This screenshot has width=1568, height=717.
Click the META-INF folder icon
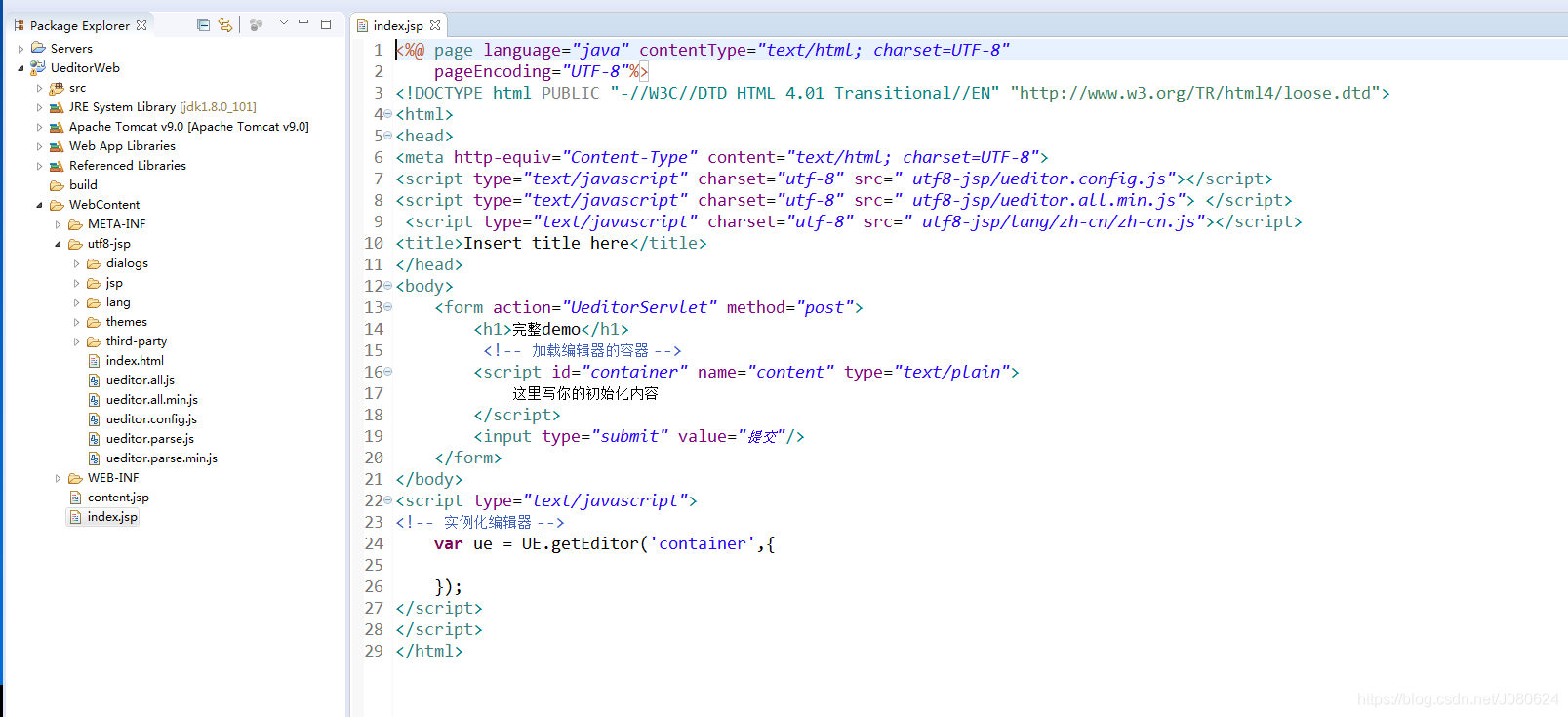coord(75,224)
